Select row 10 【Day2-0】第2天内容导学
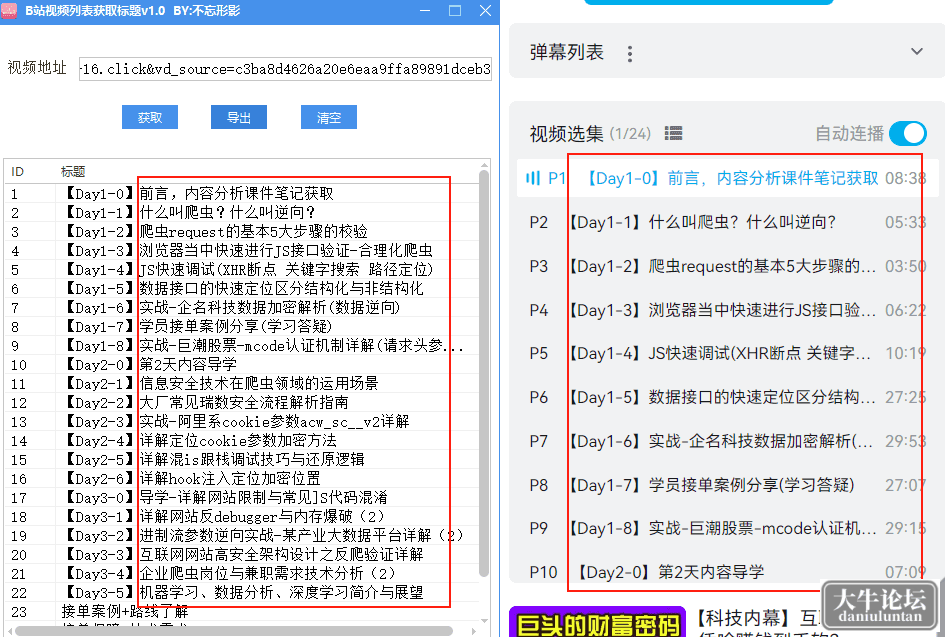Image resolution: width=945 pixels, height=637 pixels. pyautogui.click(x=241, y=365)
